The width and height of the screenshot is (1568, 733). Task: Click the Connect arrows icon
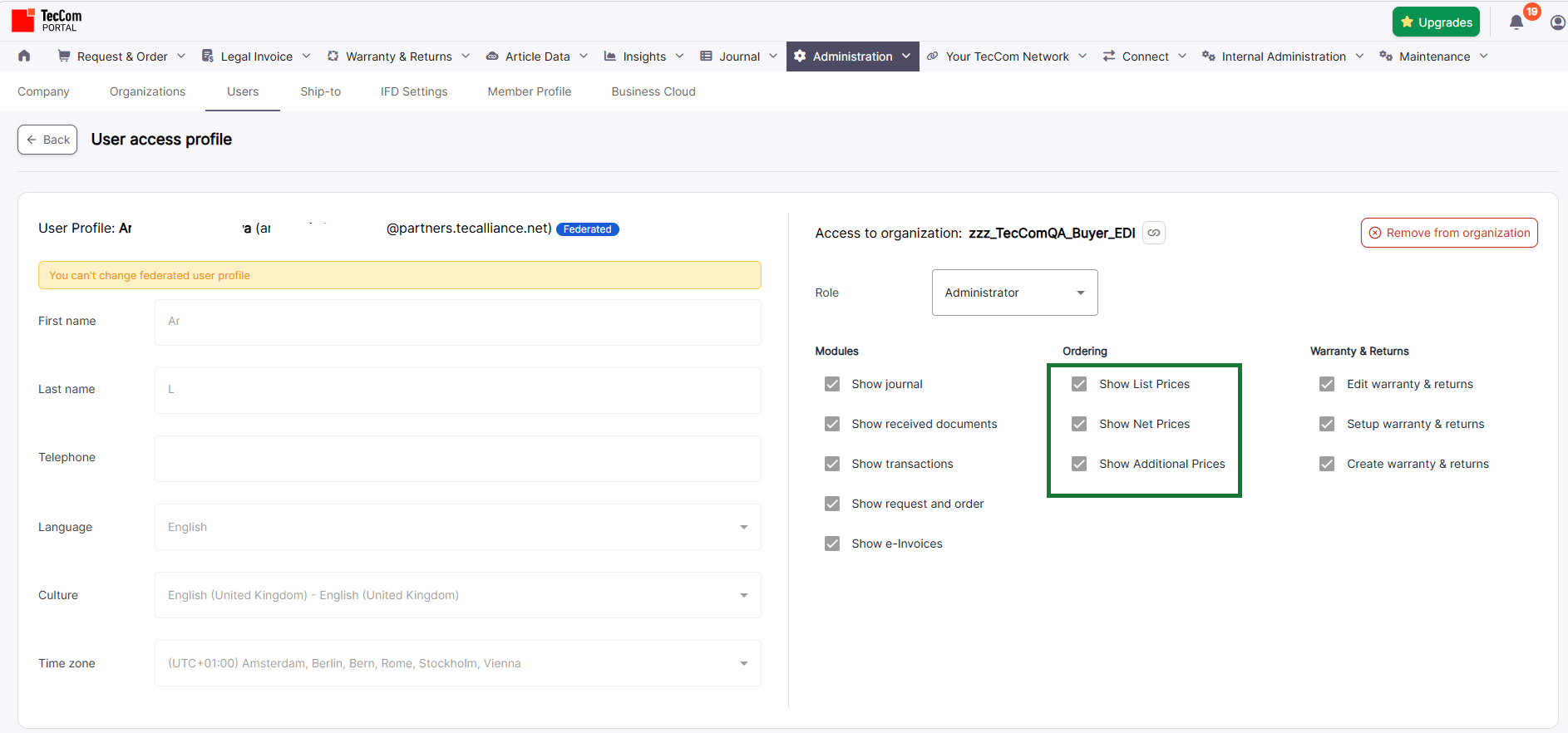pyautogui.click(x=1109, y=56)
